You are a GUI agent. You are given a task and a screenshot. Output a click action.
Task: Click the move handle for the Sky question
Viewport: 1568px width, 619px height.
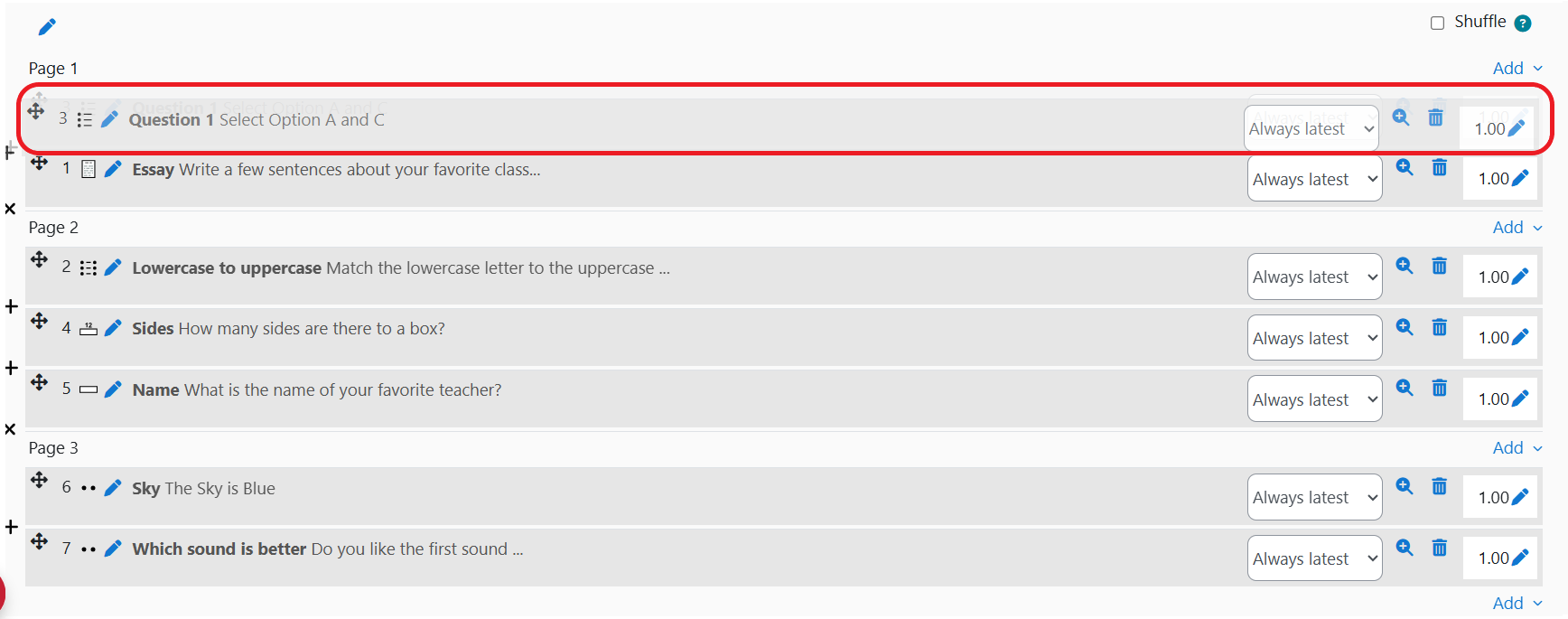39,480
